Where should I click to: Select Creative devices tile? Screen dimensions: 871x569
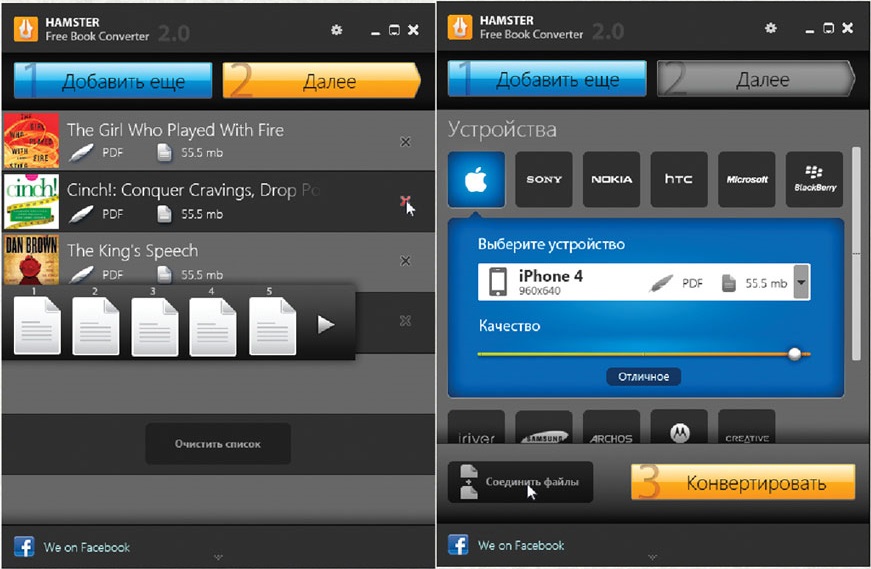[x=747, y=427]
